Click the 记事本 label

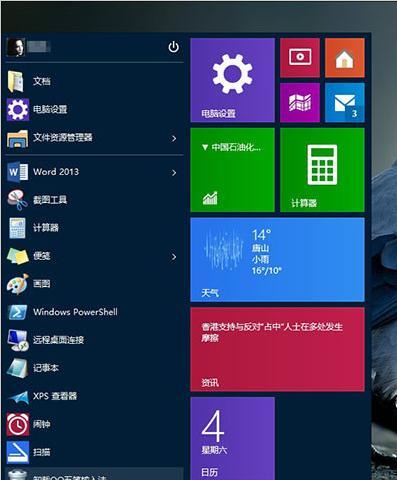pos(46,368)
